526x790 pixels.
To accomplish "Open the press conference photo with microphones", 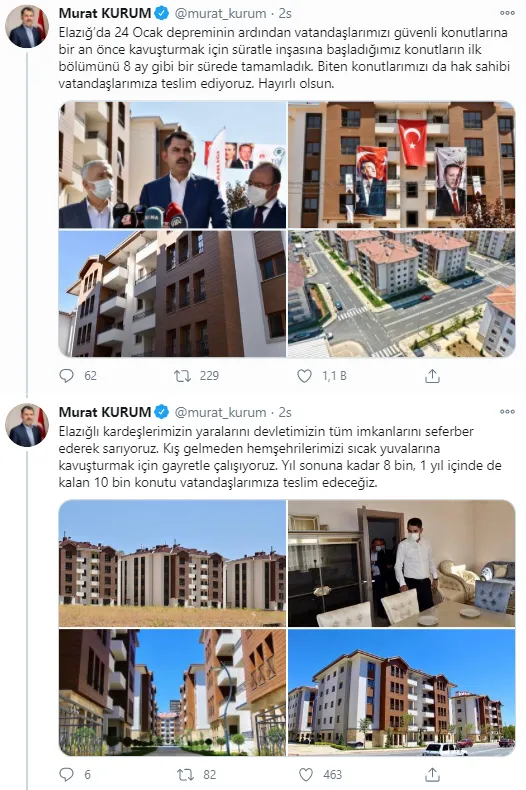I will [172, 165].
